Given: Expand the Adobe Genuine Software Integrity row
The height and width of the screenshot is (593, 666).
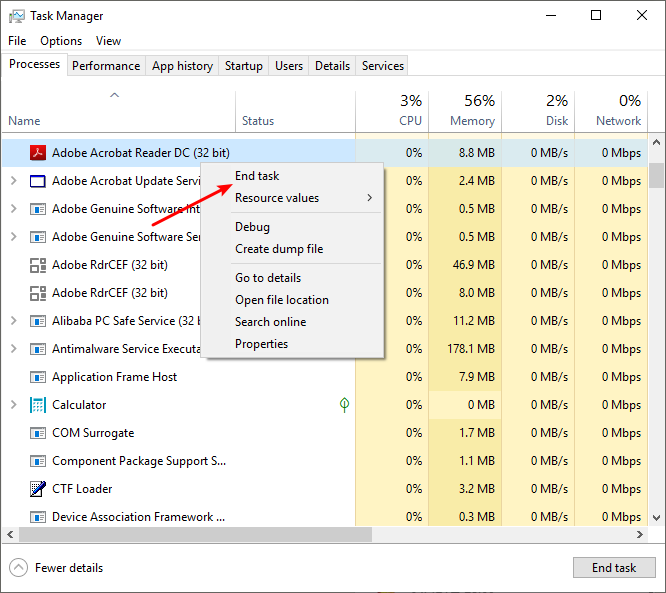Looking at the screenshot, I should tap(14, 209).
